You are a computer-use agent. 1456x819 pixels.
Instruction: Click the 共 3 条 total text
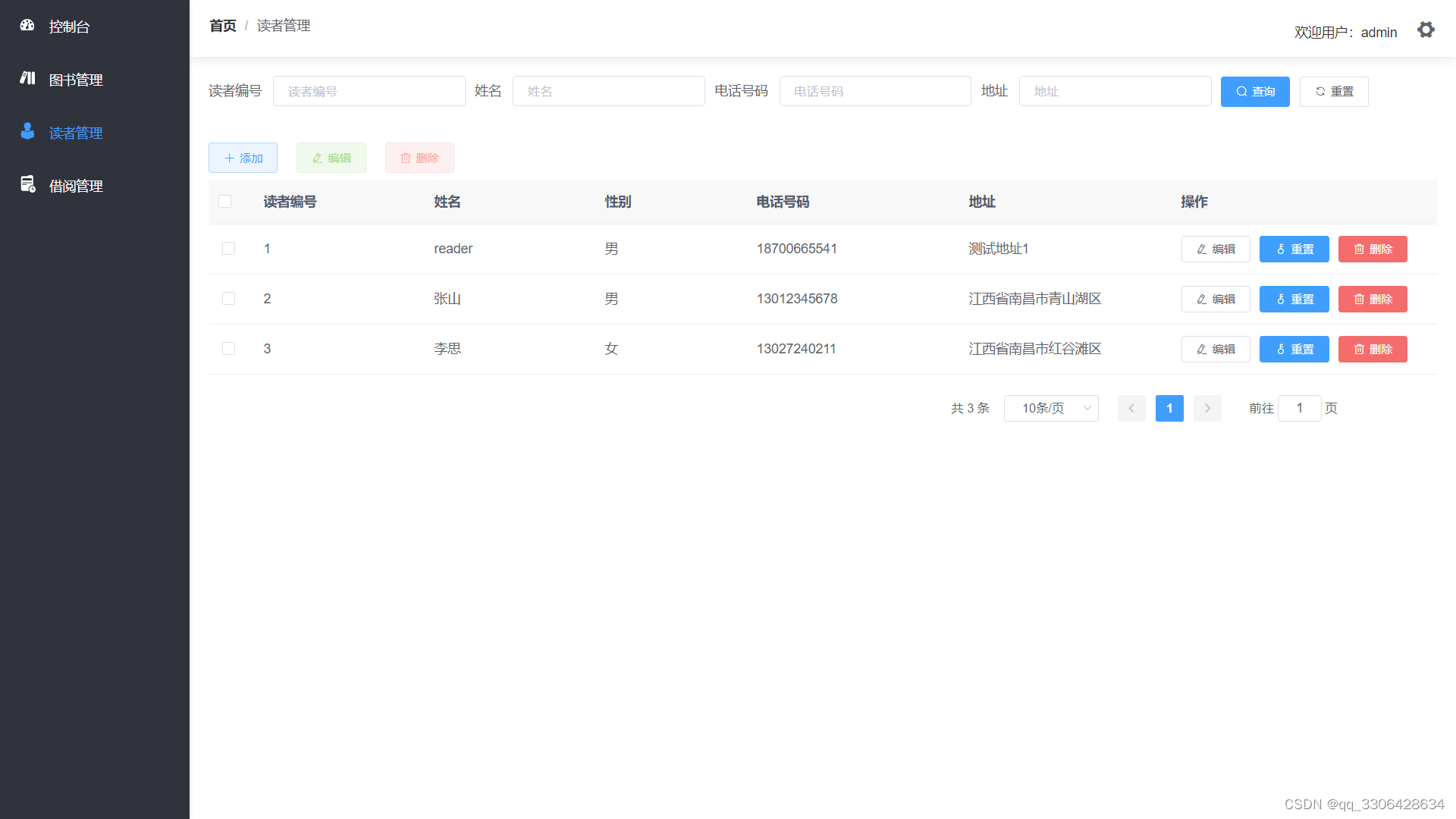(970, 408)
